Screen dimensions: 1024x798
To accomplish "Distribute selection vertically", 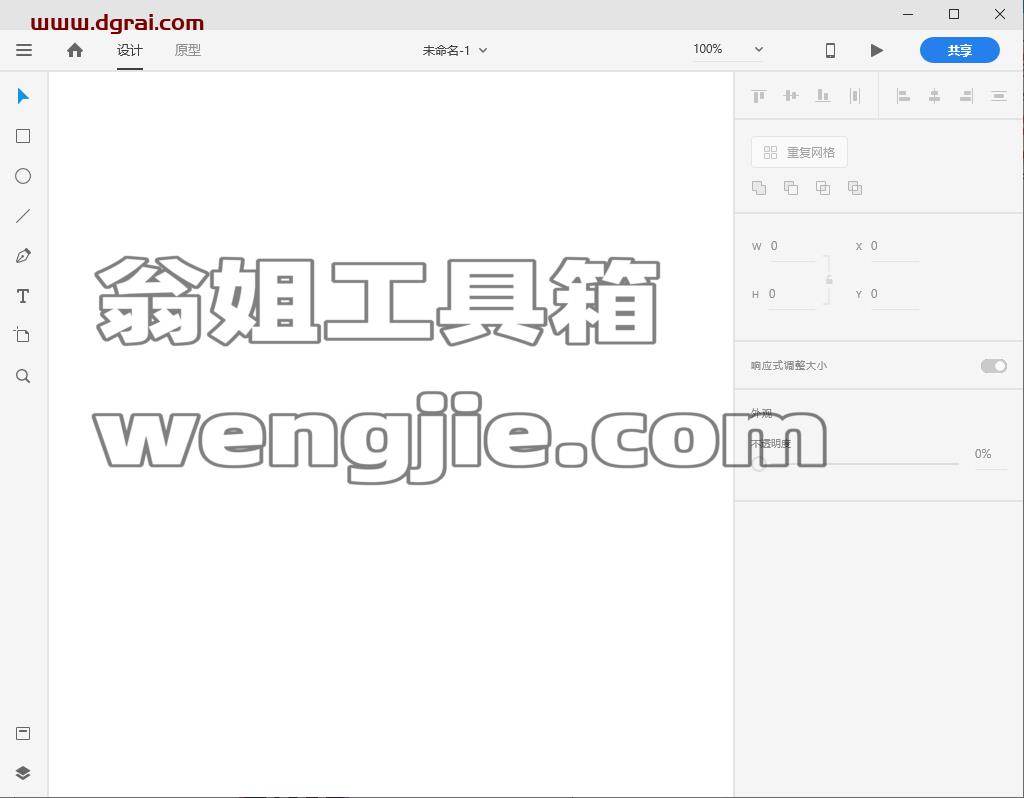I will [x=999, y=97].
